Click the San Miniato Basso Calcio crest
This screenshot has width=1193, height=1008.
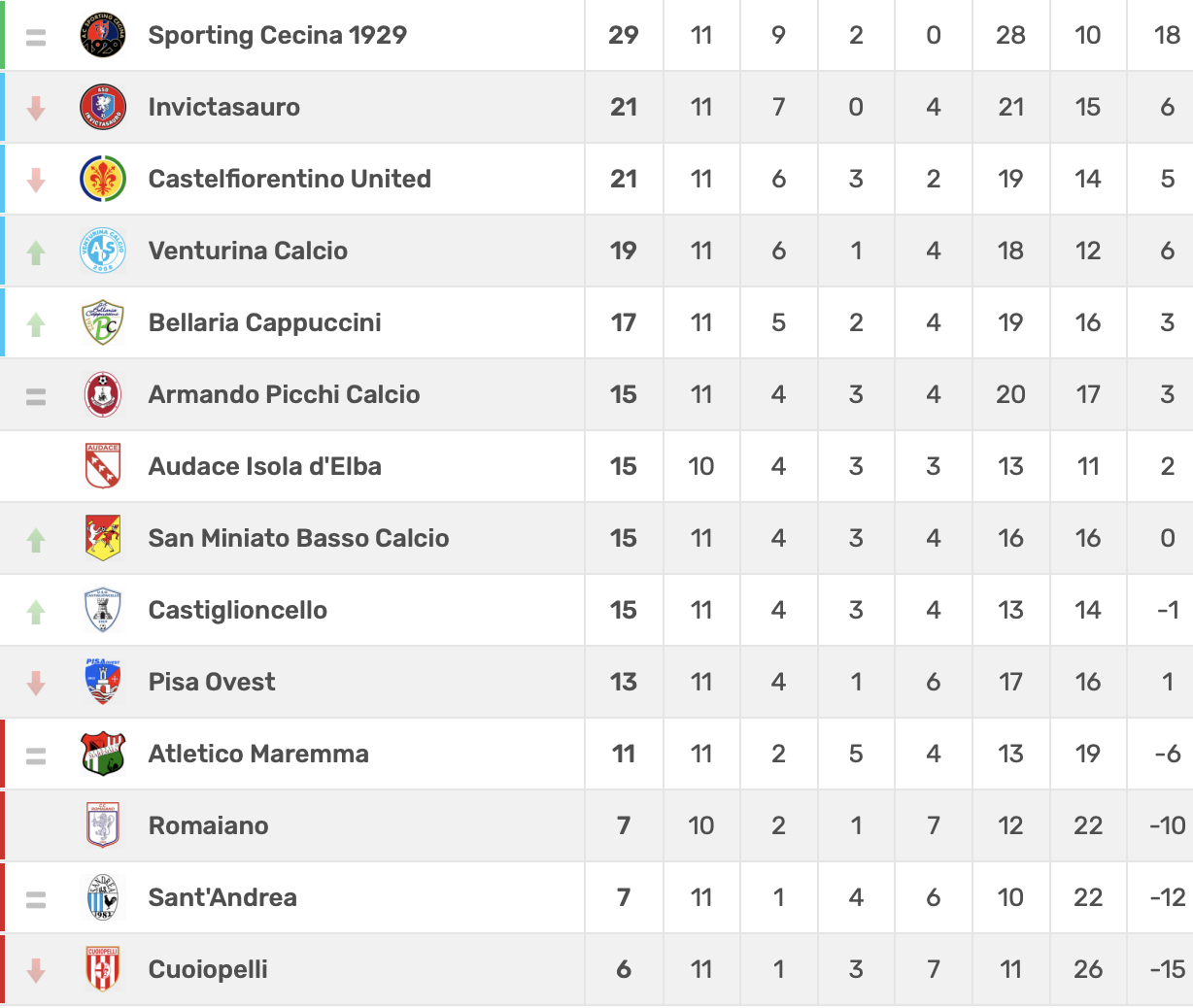coord(103,538)
